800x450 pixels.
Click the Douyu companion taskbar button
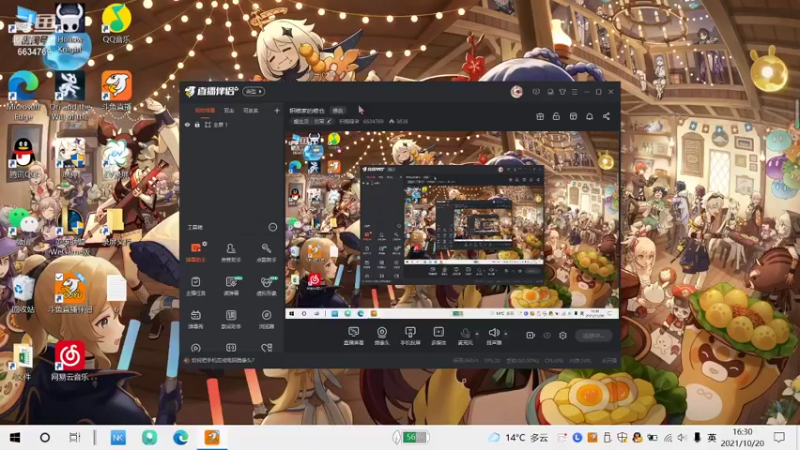pyautogui.click(x=212, y=437)
